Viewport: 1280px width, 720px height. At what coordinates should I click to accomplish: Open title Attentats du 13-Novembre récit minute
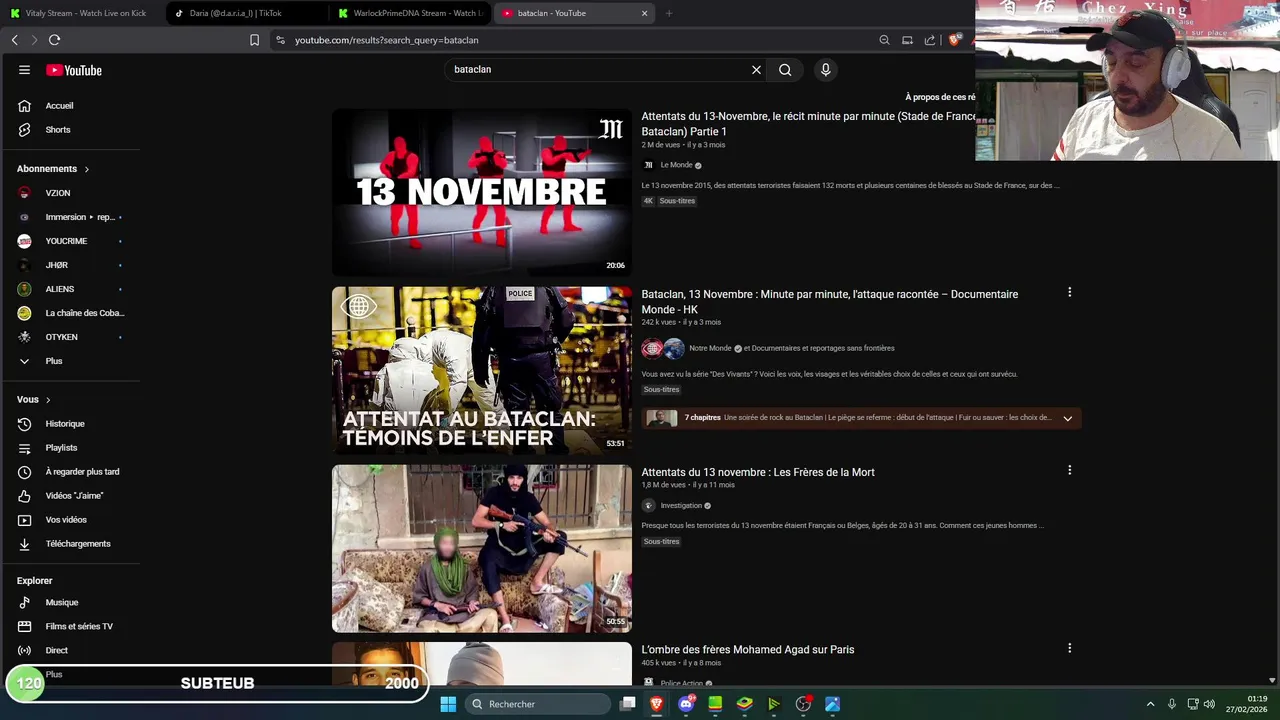point(808,124)
